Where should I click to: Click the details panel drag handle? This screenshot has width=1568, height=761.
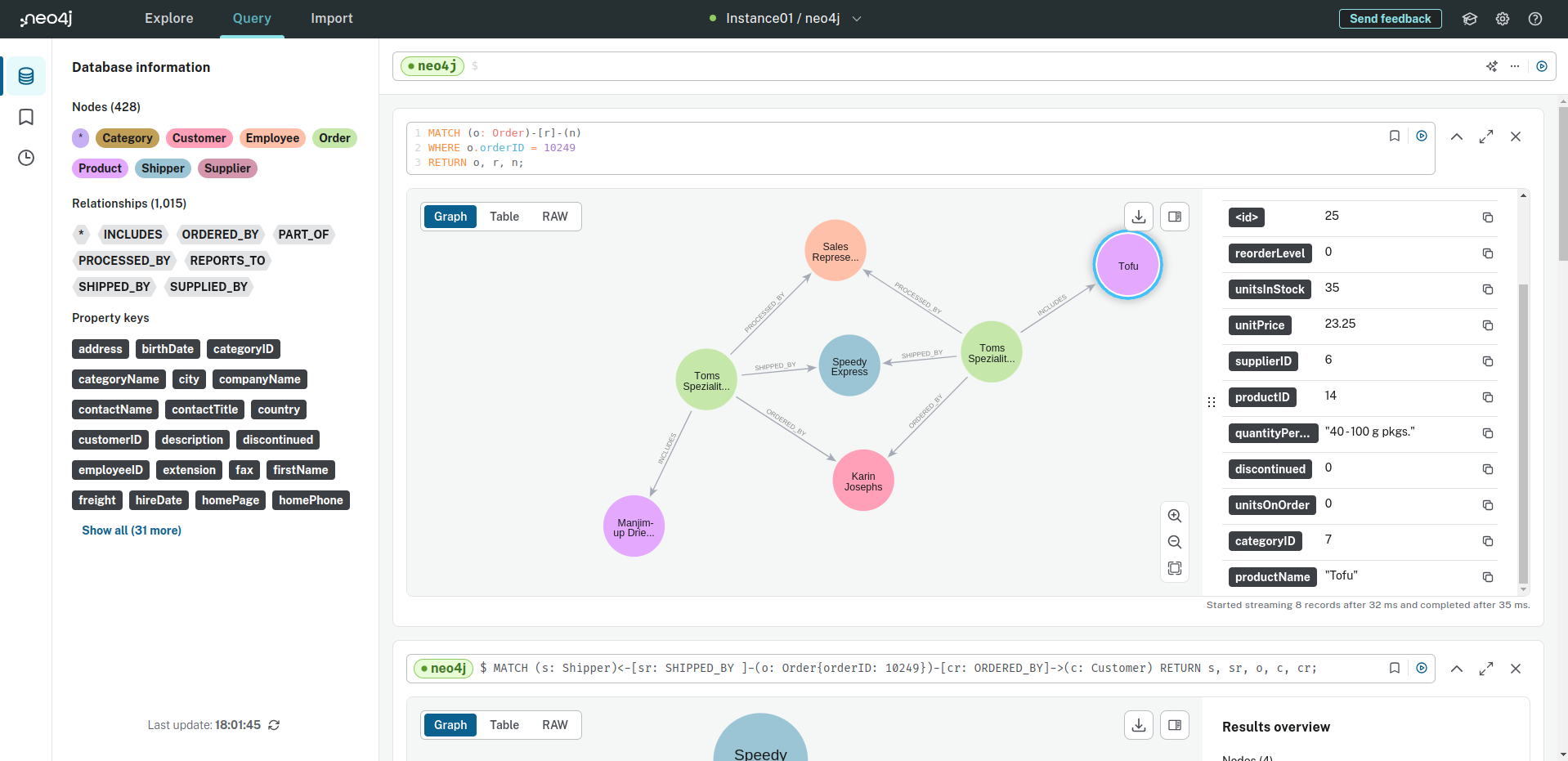[x=1212, y=402]
